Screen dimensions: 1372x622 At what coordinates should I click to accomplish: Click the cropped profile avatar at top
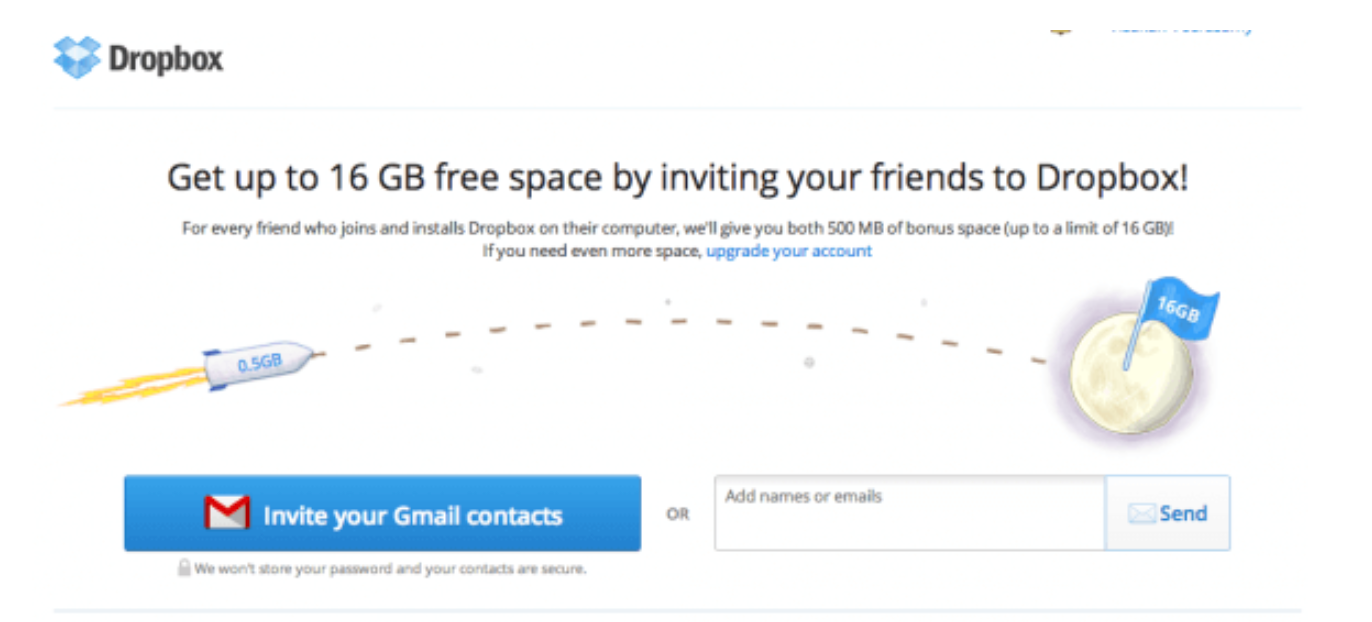pyautogui.click(x=1061, y=29)
